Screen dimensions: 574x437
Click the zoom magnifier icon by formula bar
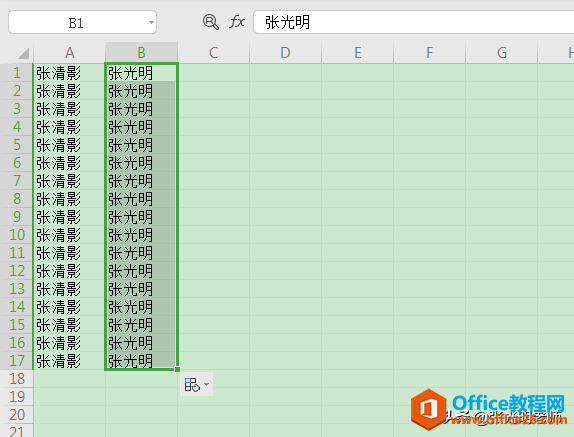(x=211, y=22)
